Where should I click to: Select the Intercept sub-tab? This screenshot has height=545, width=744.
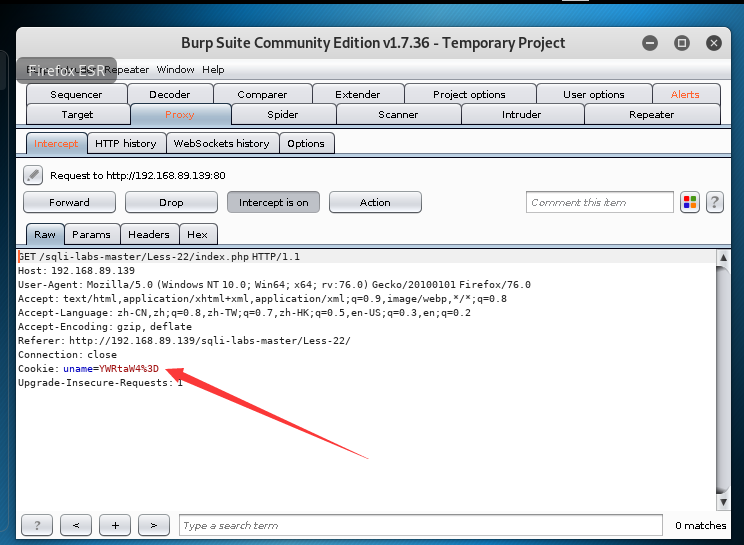coord(56,143)
